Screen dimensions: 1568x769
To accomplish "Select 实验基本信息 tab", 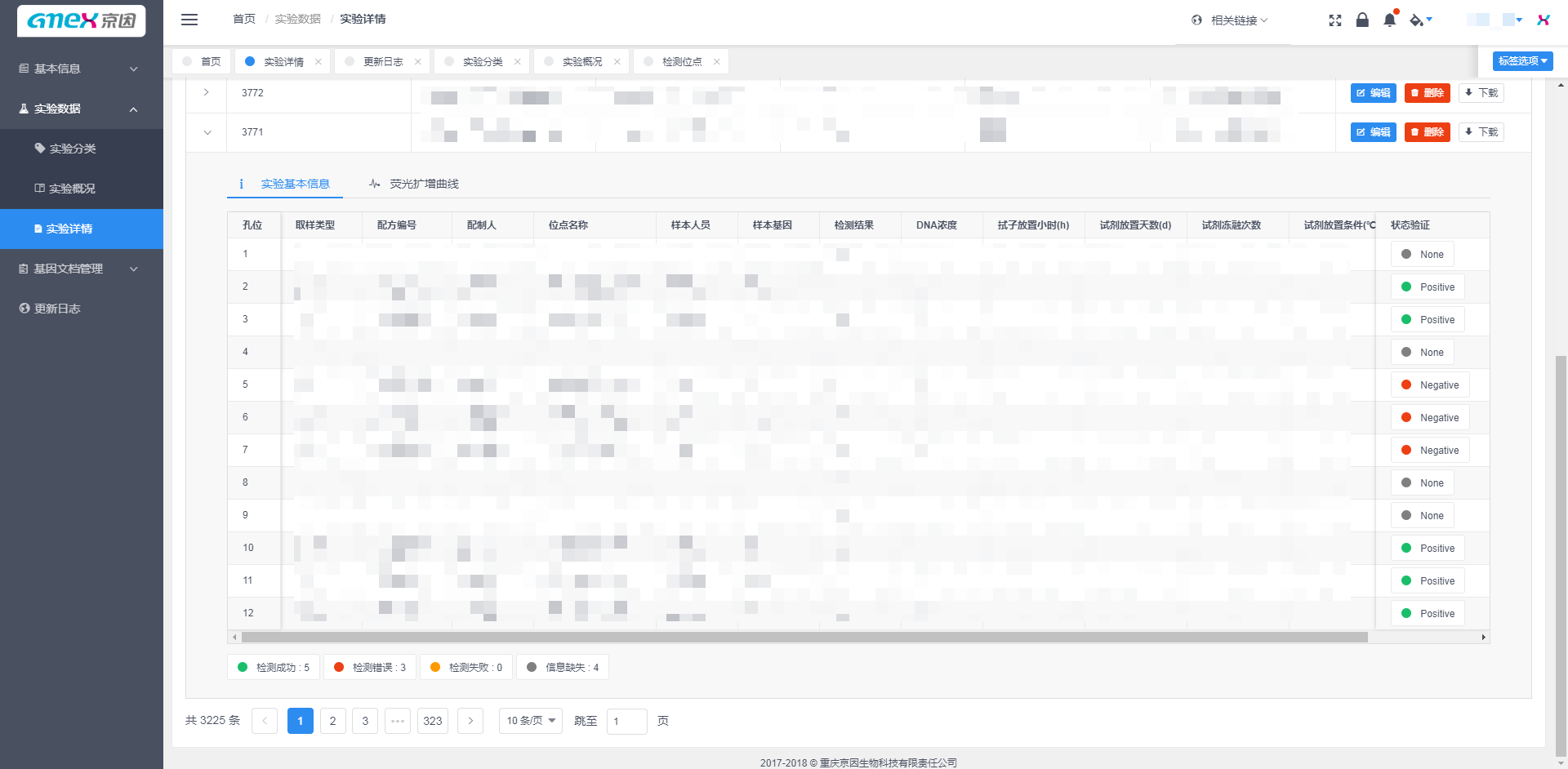I will coord(285,184).
